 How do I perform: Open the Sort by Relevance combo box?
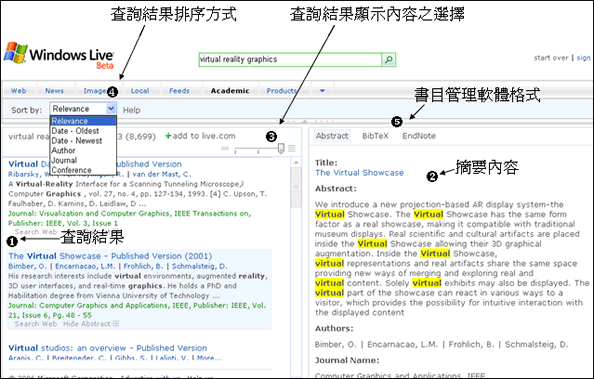point(83,109)
